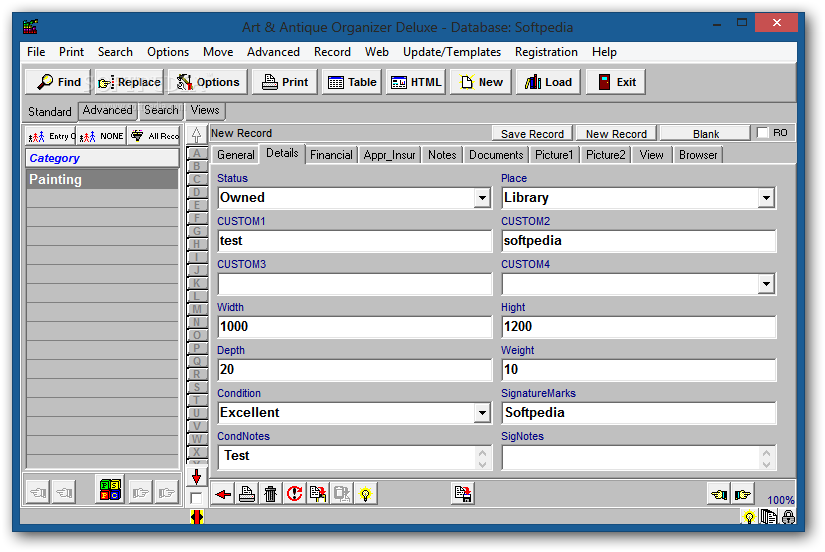Image resolution: width=825 pixels, height=552 pixels.
Task: Click the New Record button
Action: [616, 134]
